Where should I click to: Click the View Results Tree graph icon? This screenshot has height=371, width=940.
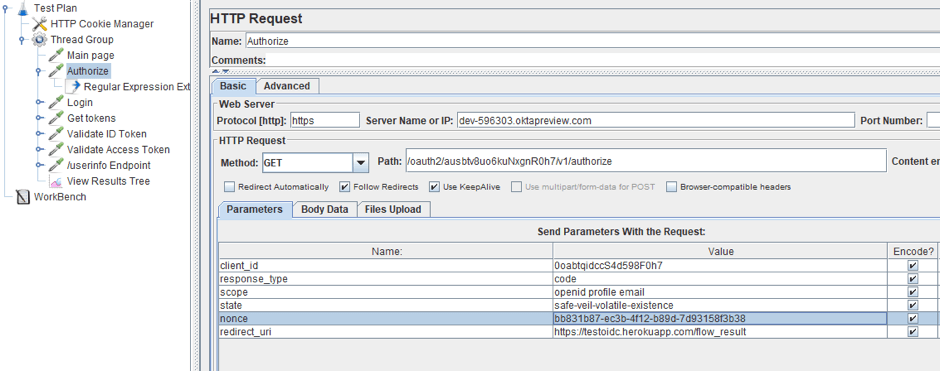click(x=56, y=181)
